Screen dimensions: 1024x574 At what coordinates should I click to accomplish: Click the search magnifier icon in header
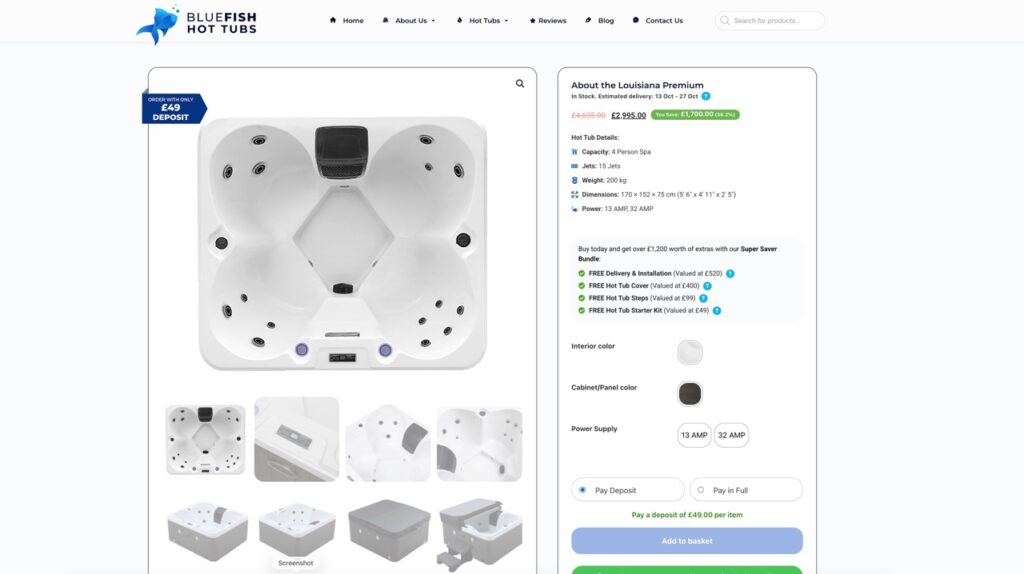(x=725, y=21)
